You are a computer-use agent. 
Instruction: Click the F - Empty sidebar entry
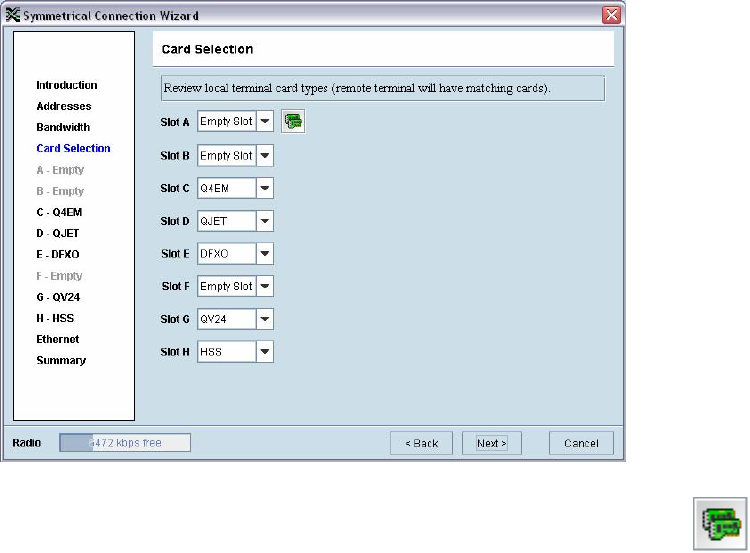59,276
